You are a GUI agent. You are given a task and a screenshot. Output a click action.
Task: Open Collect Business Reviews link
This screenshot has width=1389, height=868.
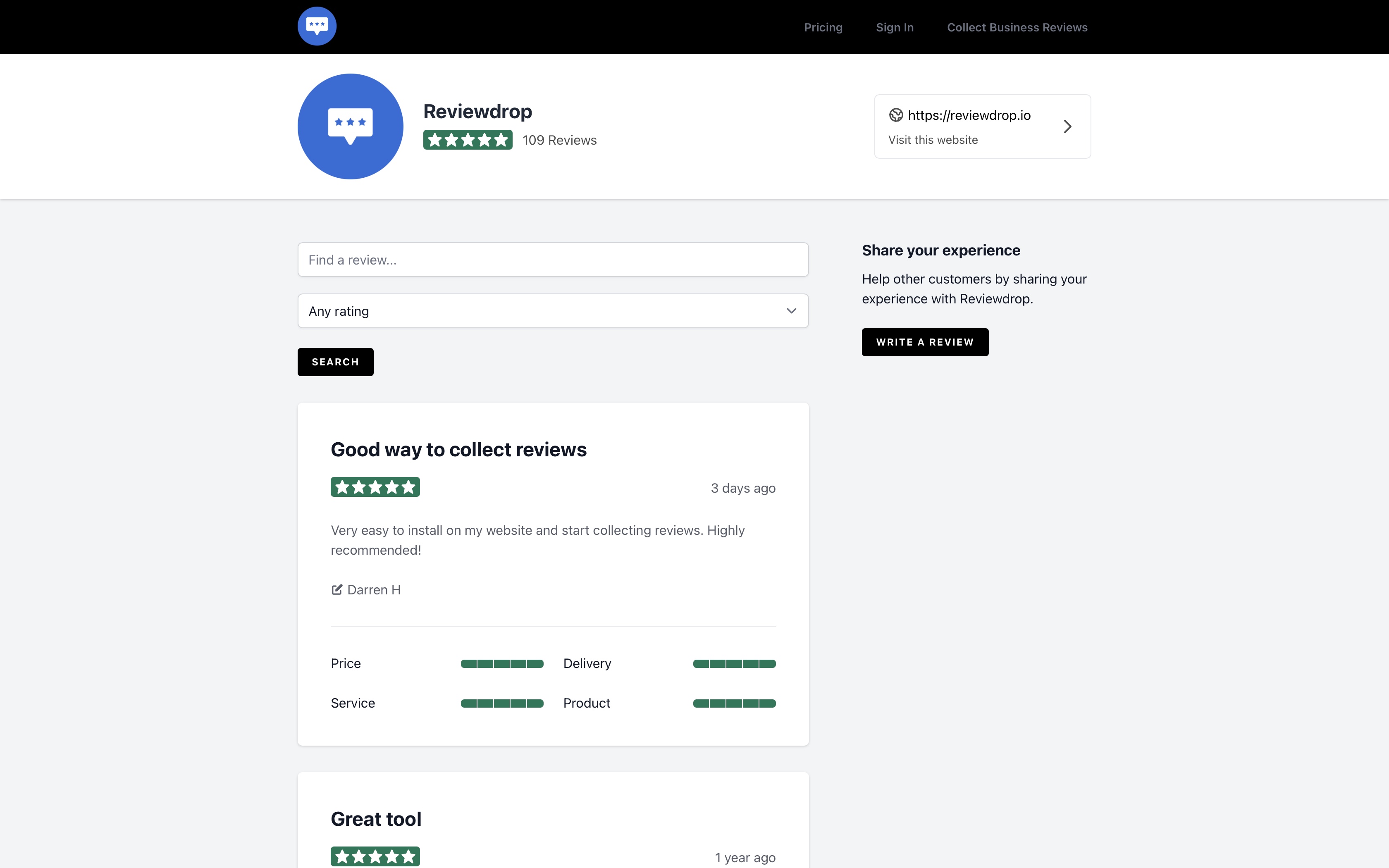1017,28
